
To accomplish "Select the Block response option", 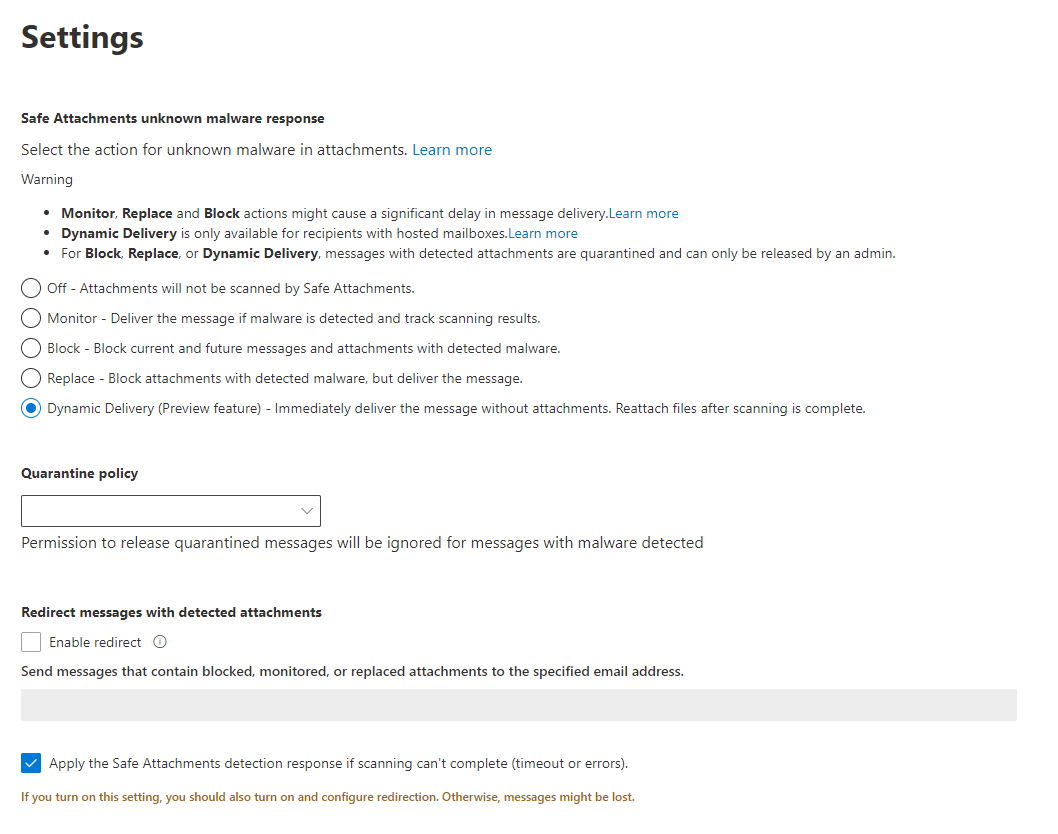I will tap(30, 348).
